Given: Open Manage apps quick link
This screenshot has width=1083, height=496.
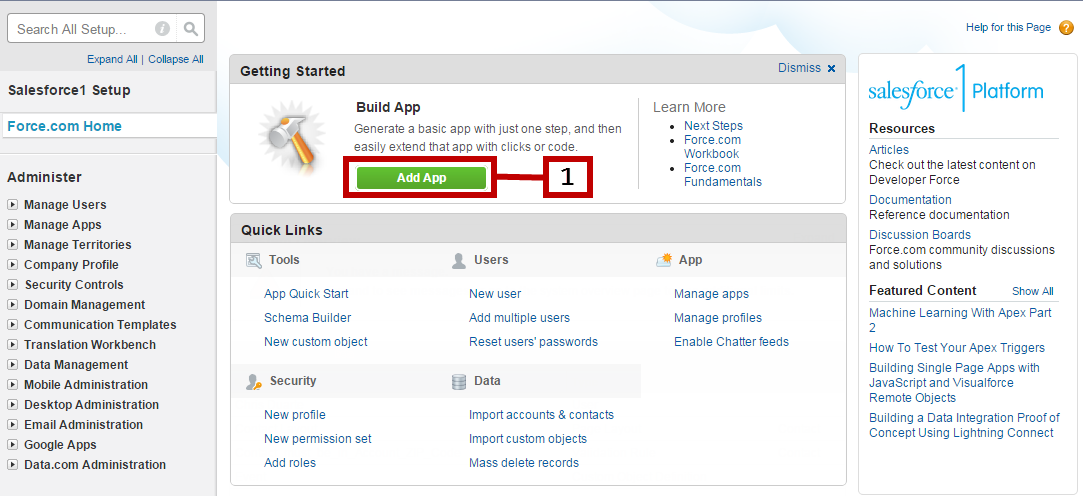Looking at the screenshot, I should pyautogui.click(x=711, y=294).
